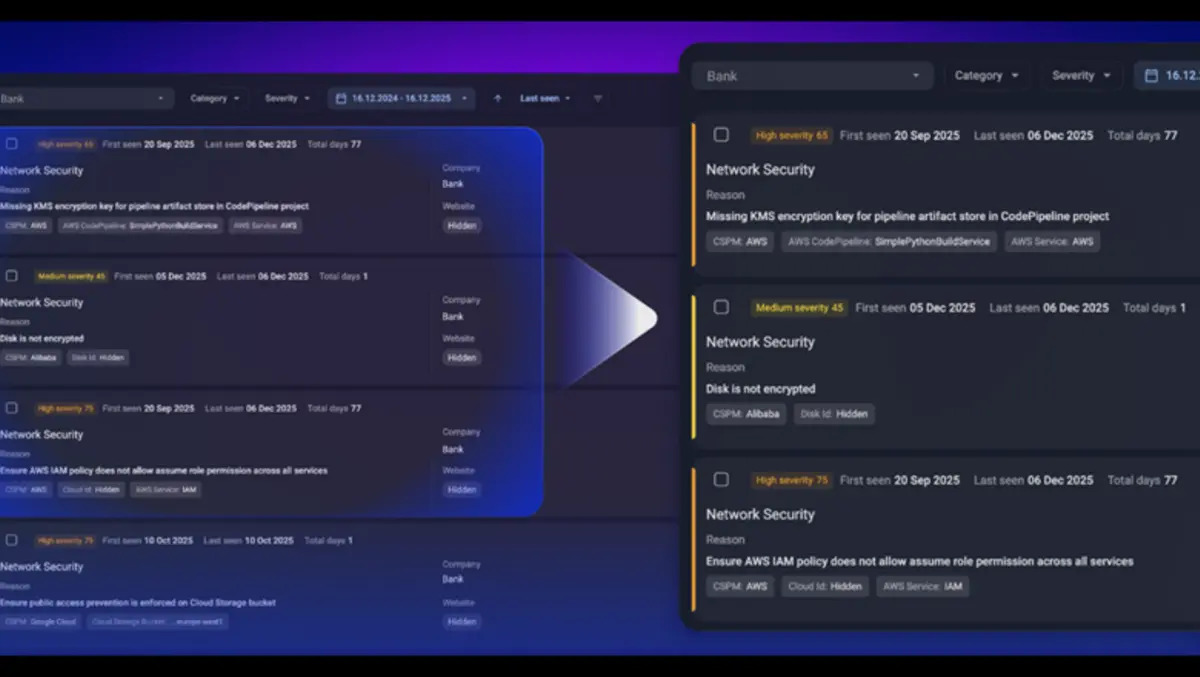
Task: Click the enlarged CSPM: Alibaba tag
Action: click(x=746, y=414)
